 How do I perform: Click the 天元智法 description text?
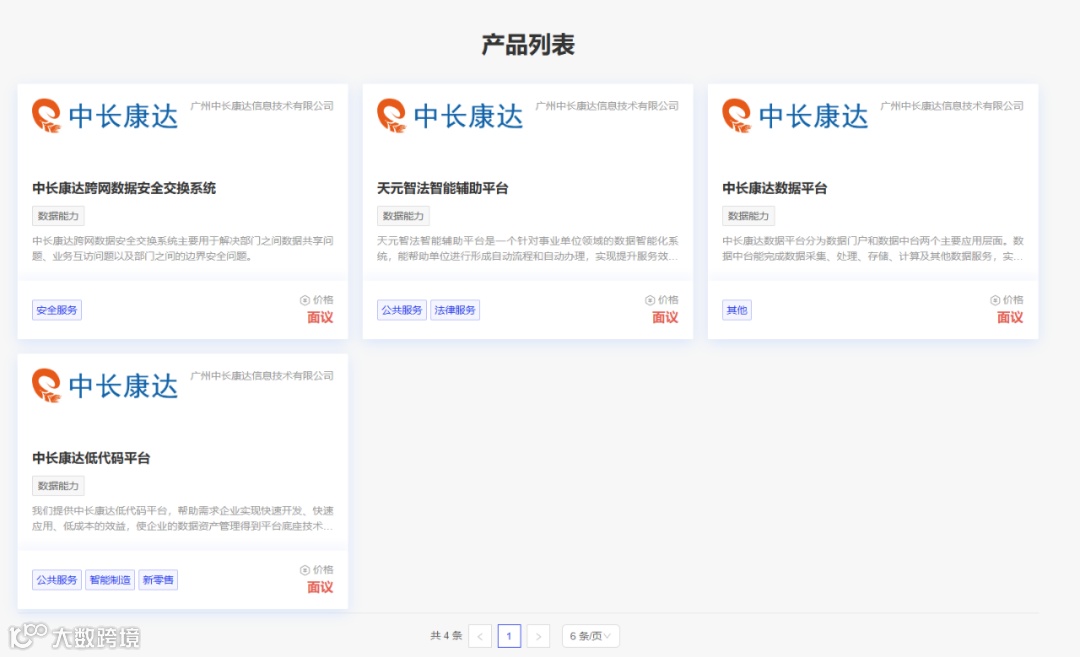[x=528, y=249]
